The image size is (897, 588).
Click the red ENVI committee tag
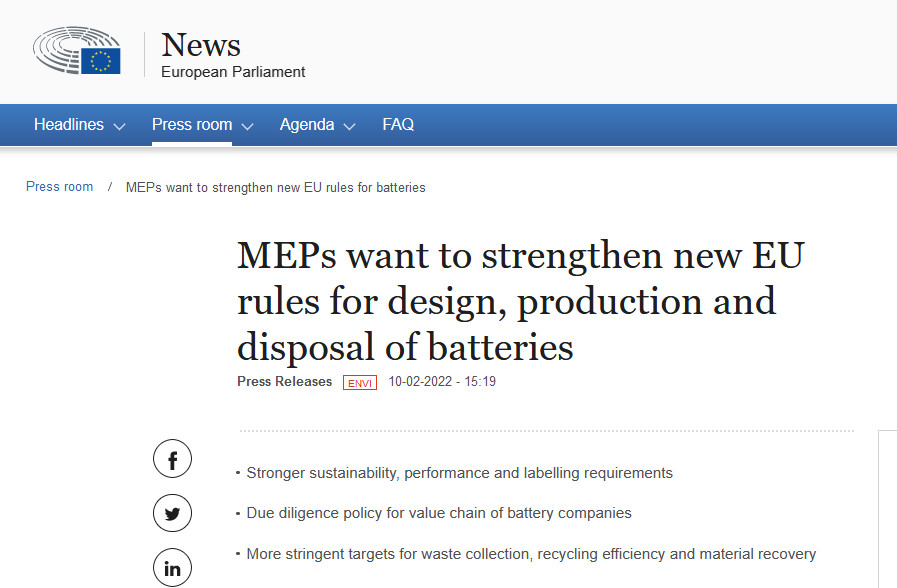pyautogui.click(x=360, y=382)
